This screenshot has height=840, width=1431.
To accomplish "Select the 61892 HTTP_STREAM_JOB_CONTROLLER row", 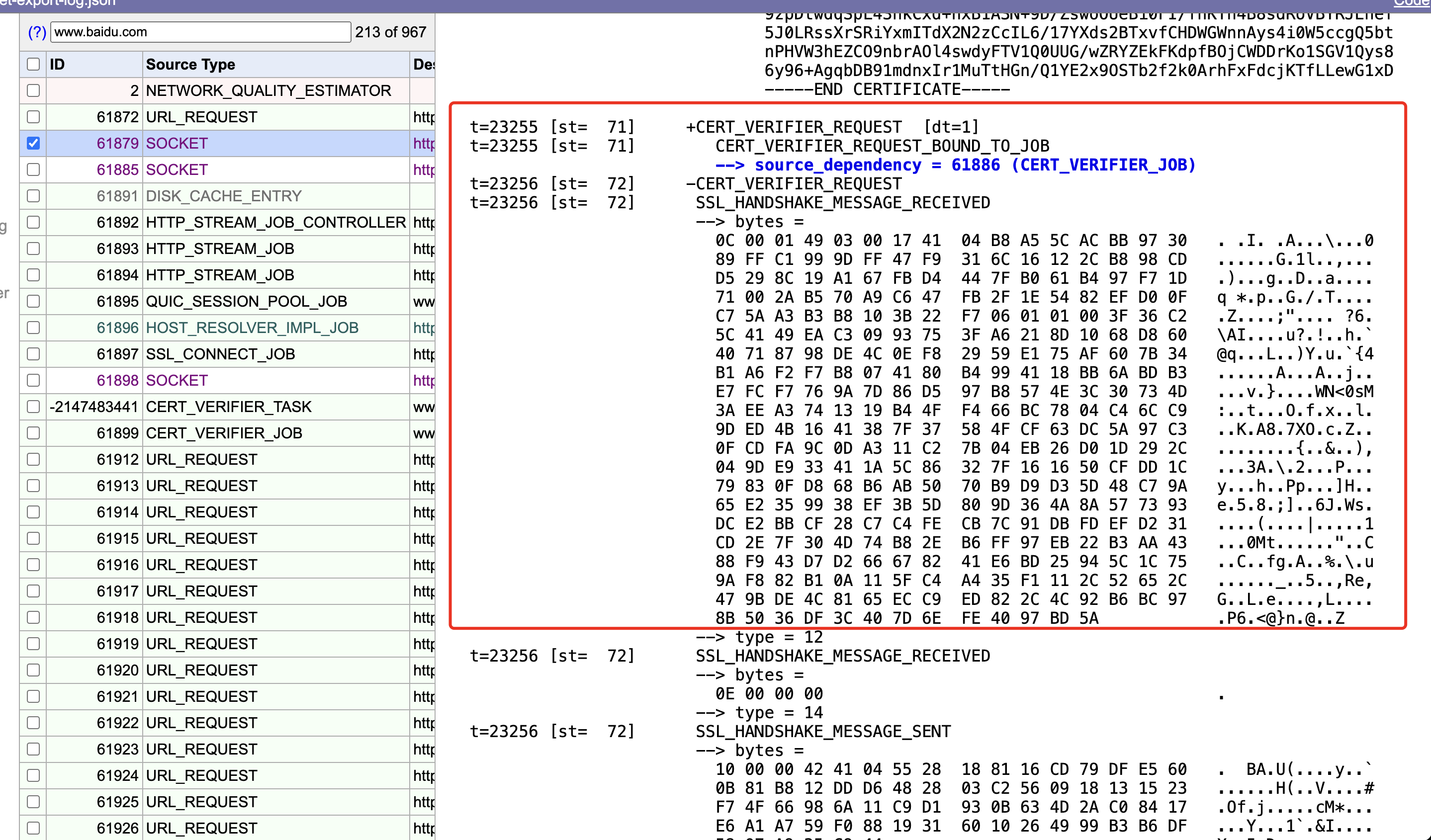I will [x=275, y=223].
